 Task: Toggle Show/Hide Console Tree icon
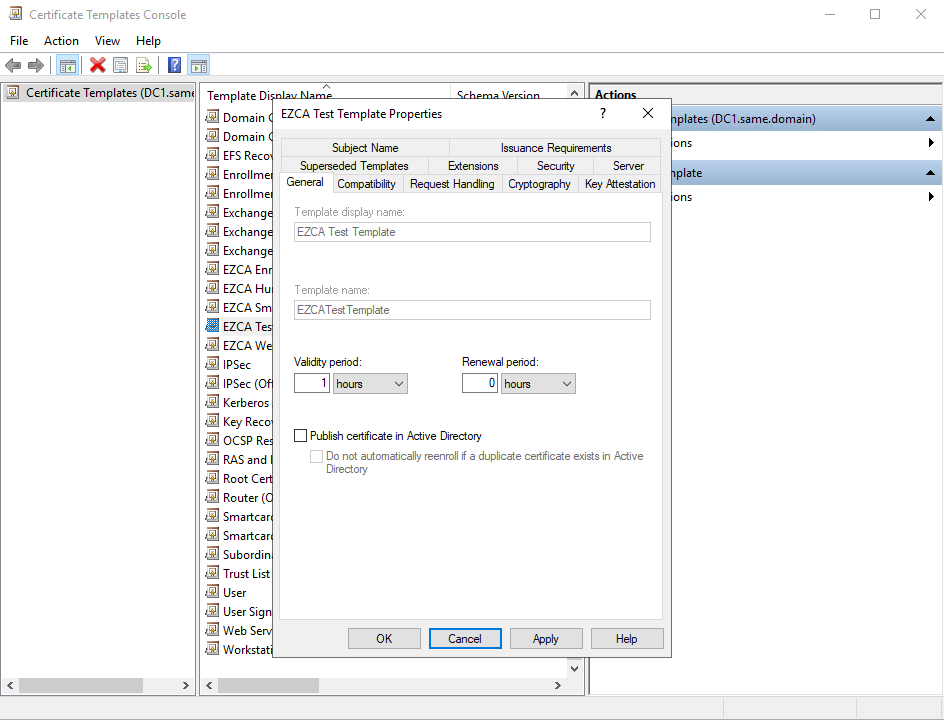[68, 66]
